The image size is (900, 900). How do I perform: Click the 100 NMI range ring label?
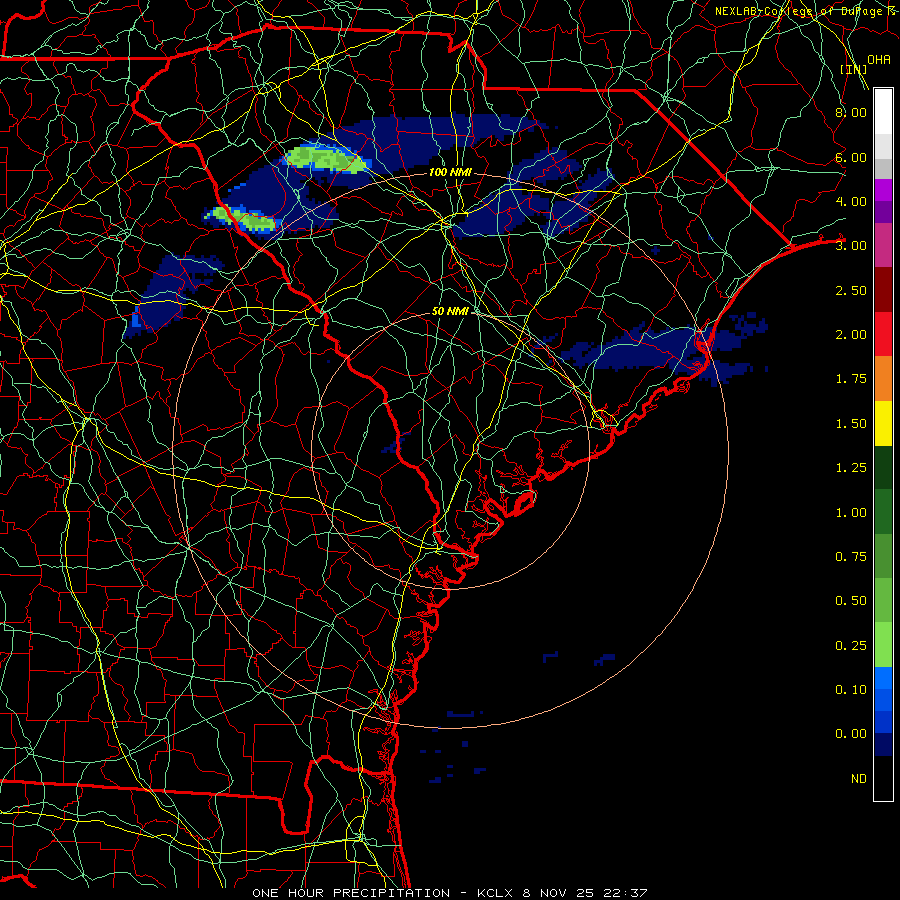[450, 172]
